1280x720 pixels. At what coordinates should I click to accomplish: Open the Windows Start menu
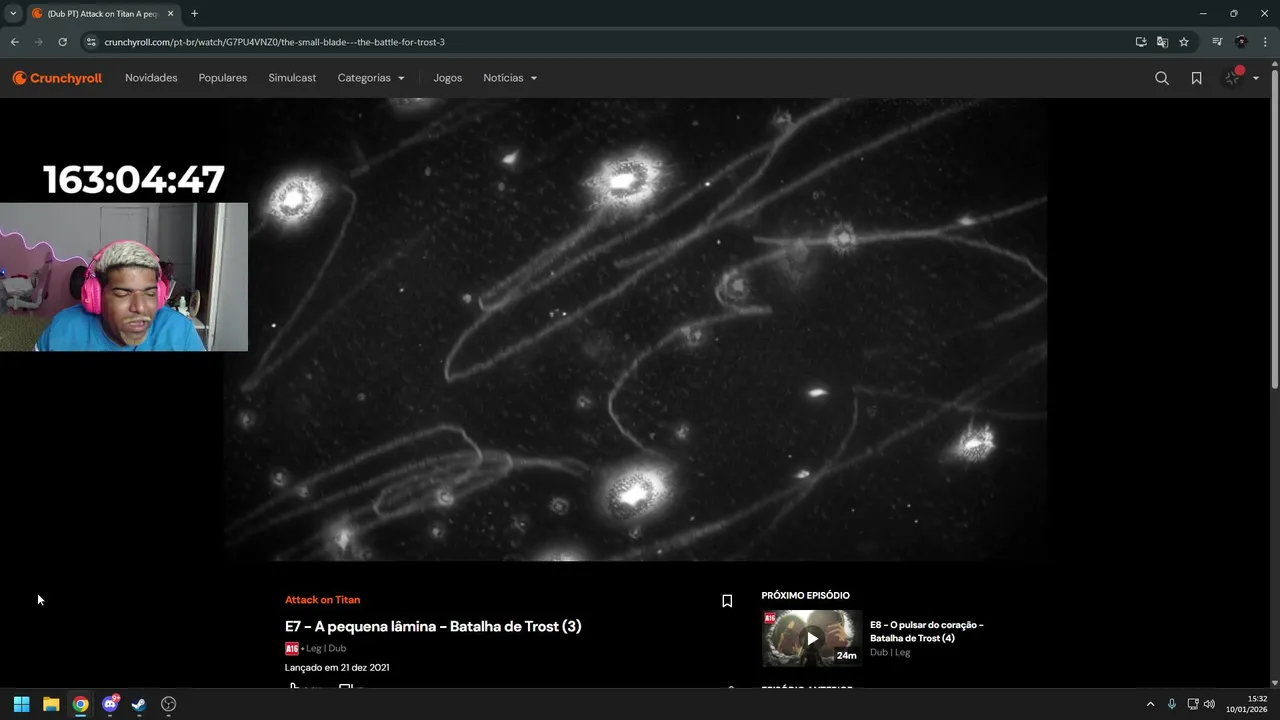21,704
